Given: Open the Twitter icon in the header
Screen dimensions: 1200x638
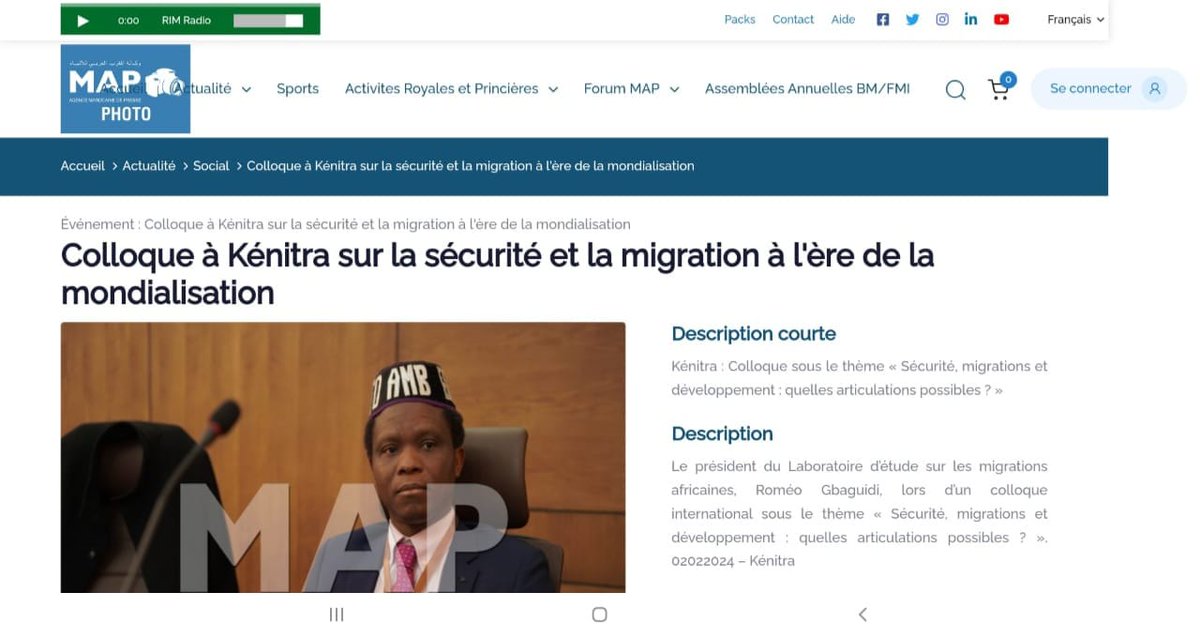Looking at the screenshot, I should pyautogui.click(x=912, y=18).
